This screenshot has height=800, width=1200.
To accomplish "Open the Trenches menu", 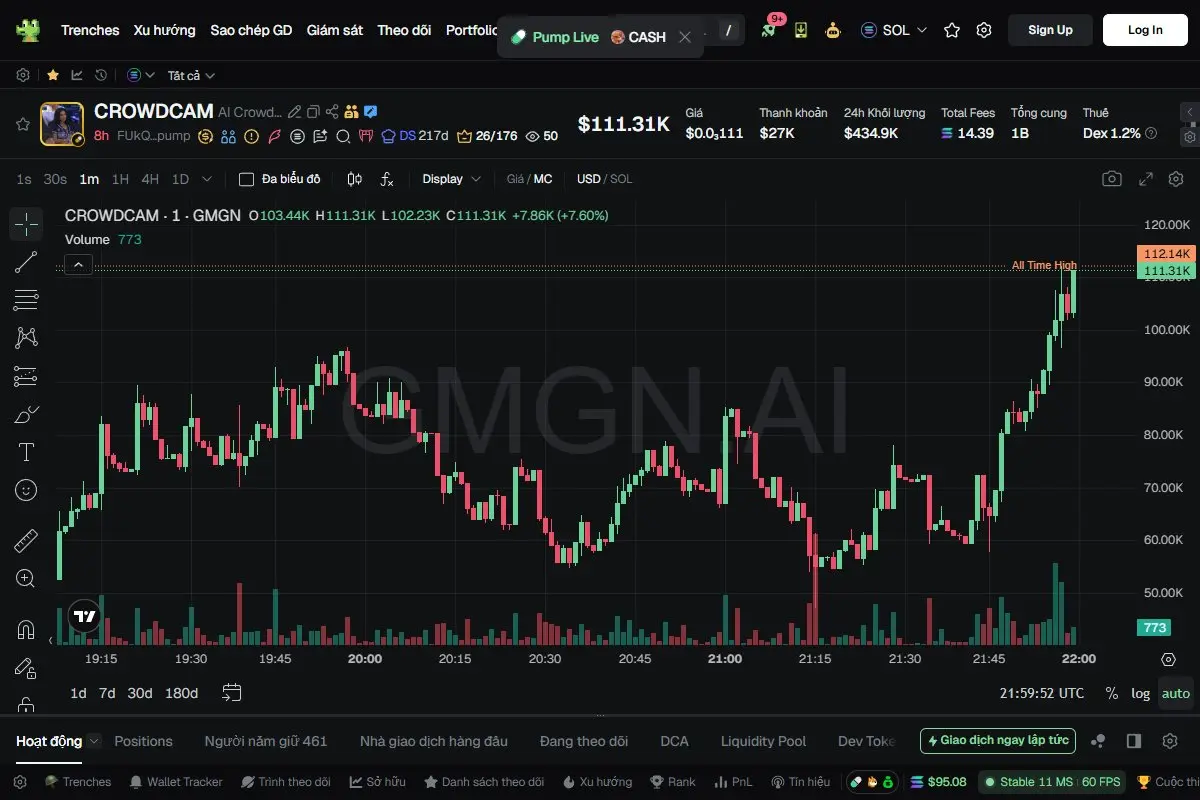I will [90, 30].
